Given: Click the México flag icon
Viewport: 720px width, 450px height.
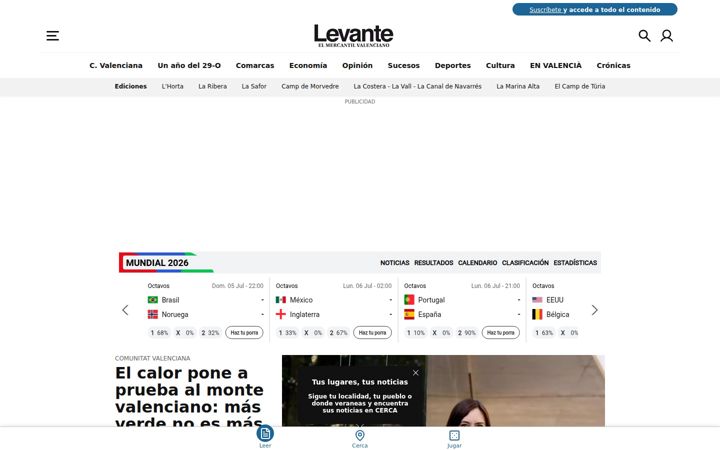Looking at the screenshot, I should (281, 300).
